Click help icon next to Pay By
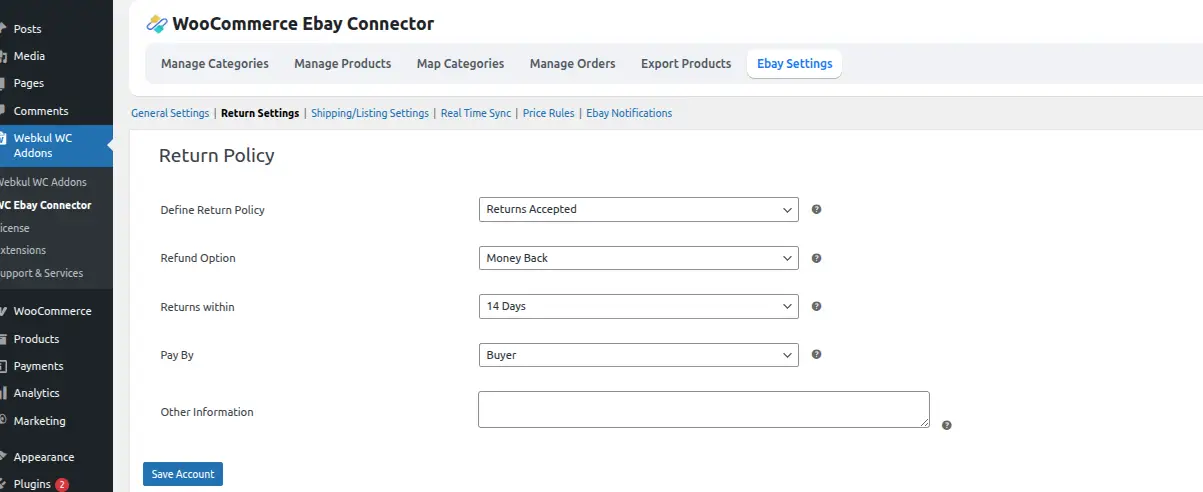Viewport: 1203px width, 492px height. pos(816,354)
